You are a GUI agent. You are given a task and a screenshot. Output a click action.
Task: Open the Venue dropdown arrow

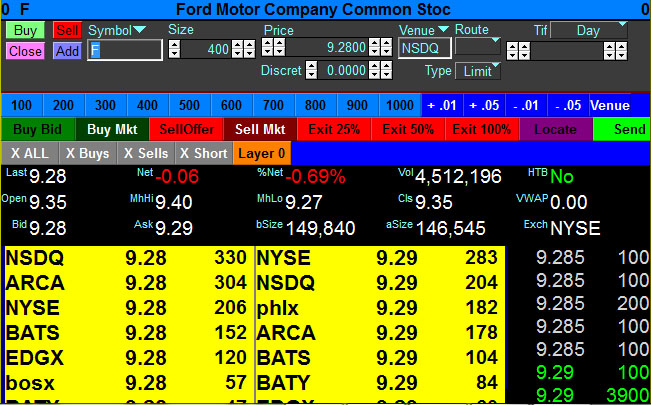click(443, 29)
